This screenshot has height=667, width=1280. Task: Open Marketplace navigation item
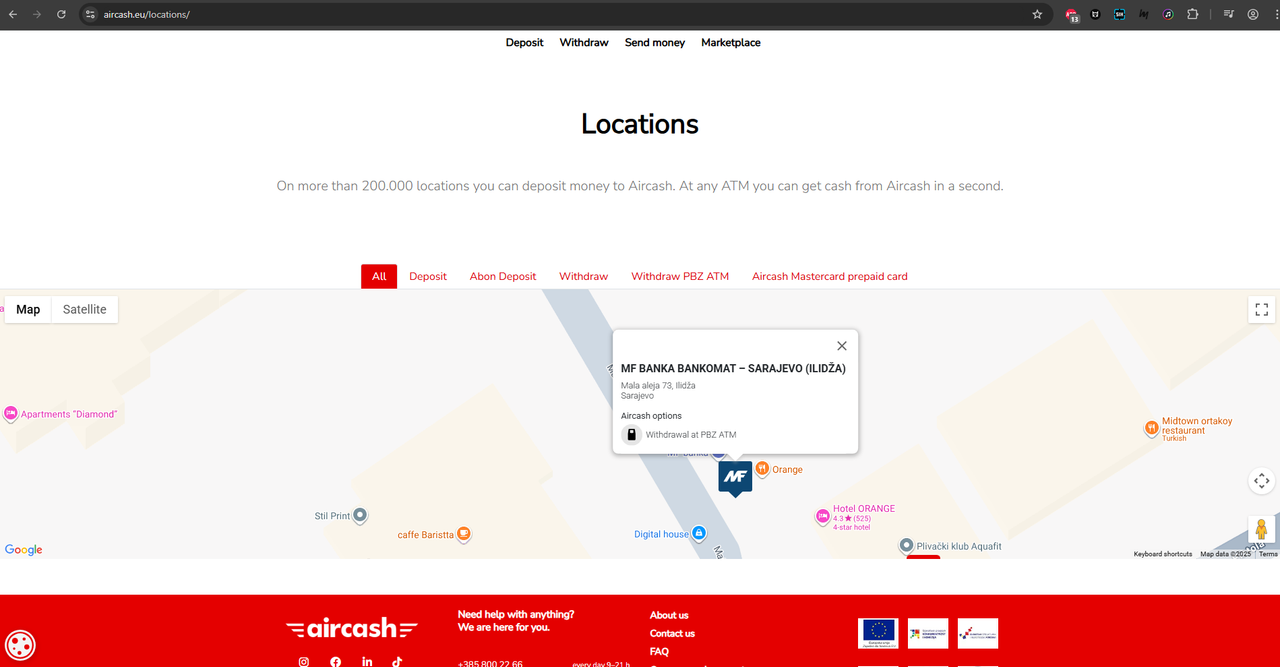(731, 42)
